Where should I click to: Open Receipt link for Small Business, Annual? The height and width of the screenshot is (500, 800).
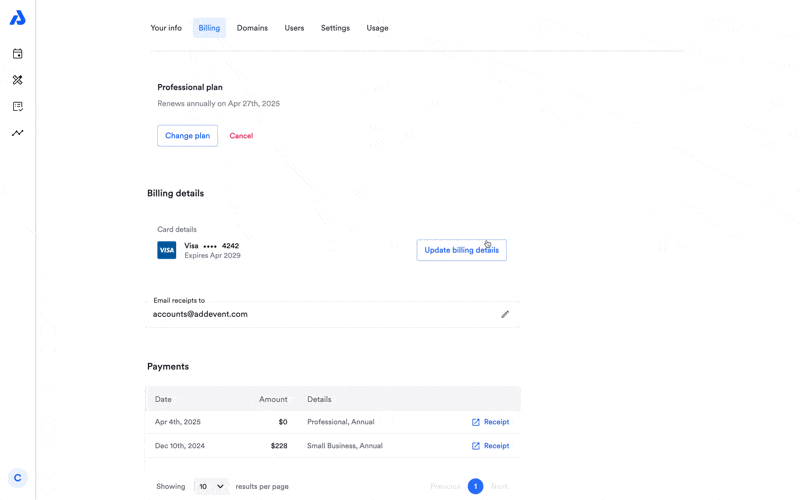point(496,446)
